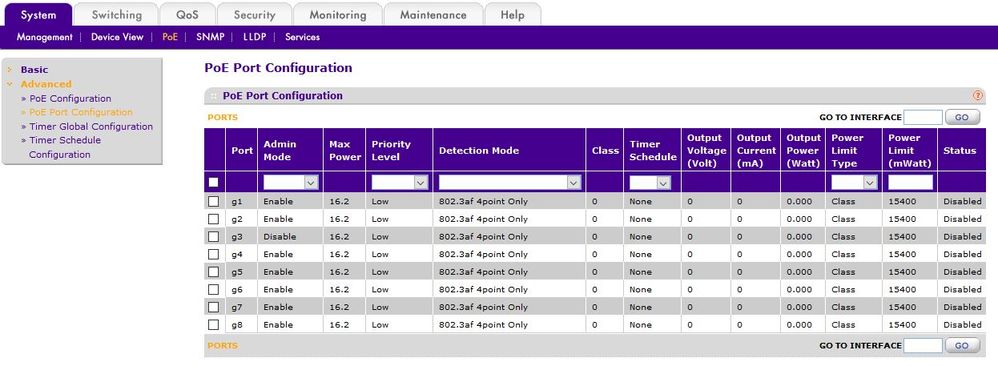Focus the Power Limit mWatt input field

point(910,183)
